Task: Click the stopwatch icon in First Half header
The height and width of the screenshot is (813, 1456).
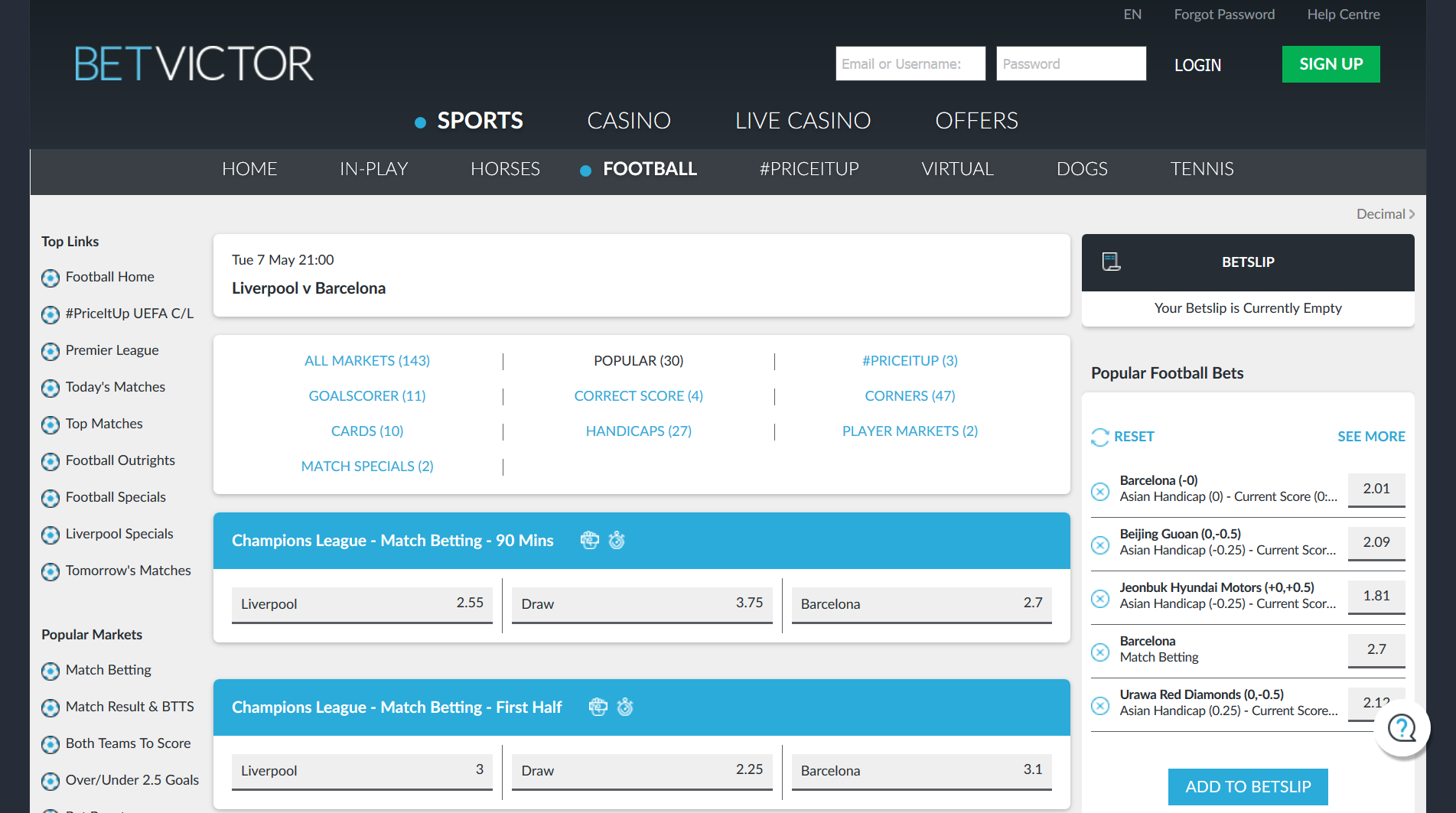Action: tap(625, 707)
